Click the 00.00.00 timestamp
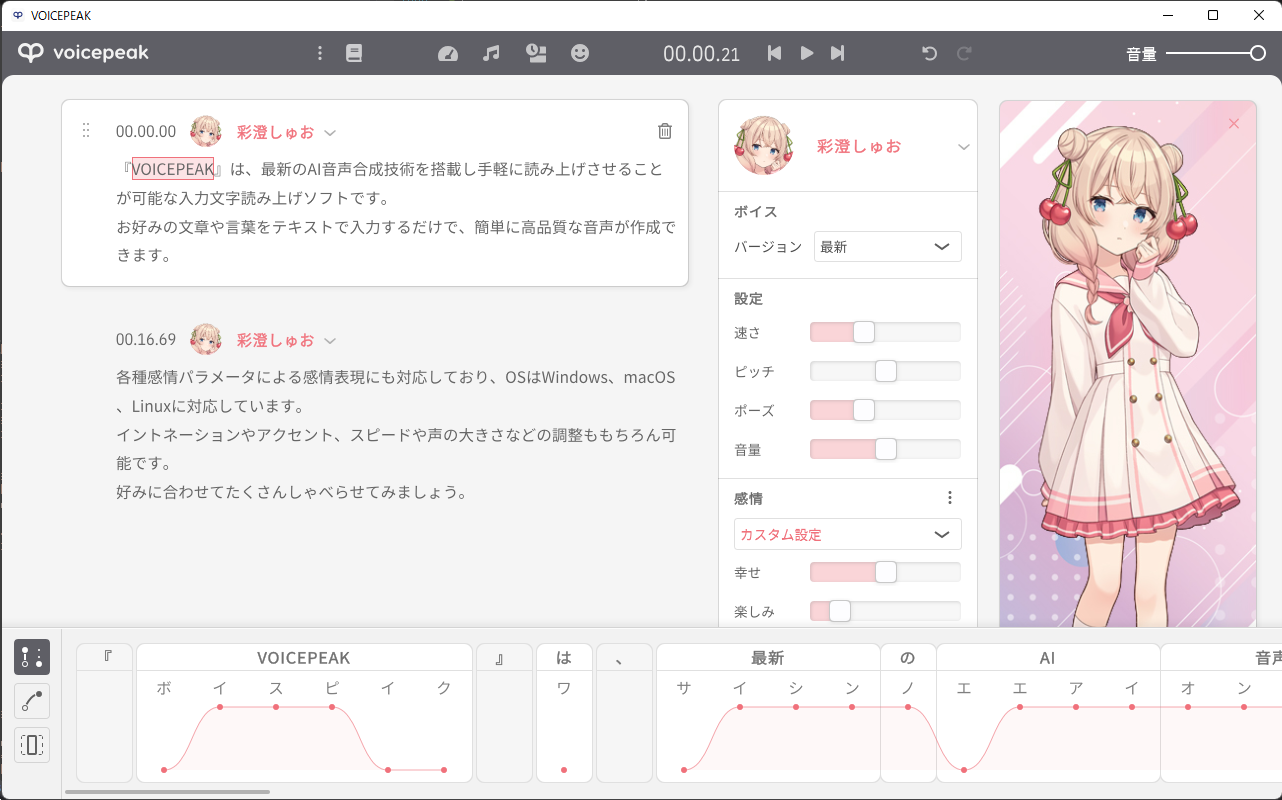The image size is (1282, 800). [x=146, y=132]
